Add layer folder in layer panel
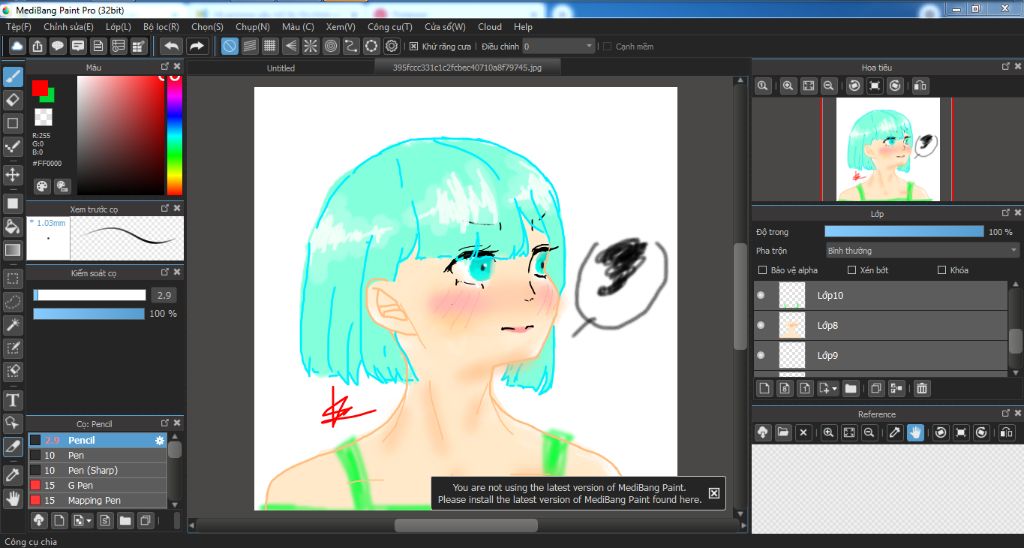 click(x=850, y=389)
